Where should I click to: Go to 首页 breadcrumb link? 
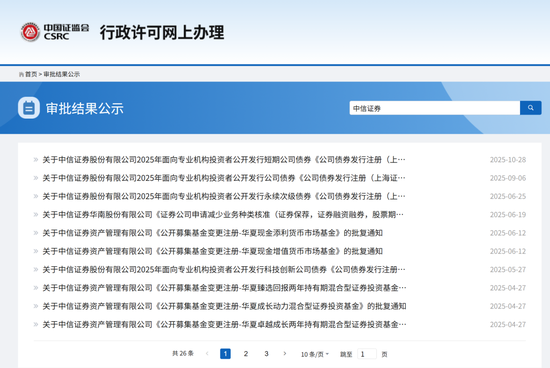tap(31, 74)
